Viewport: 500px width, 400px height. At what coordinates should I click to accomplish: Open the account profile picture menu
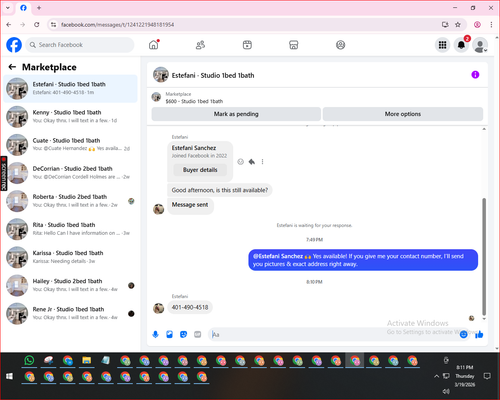pyautogui.click(x=480, y=45)
